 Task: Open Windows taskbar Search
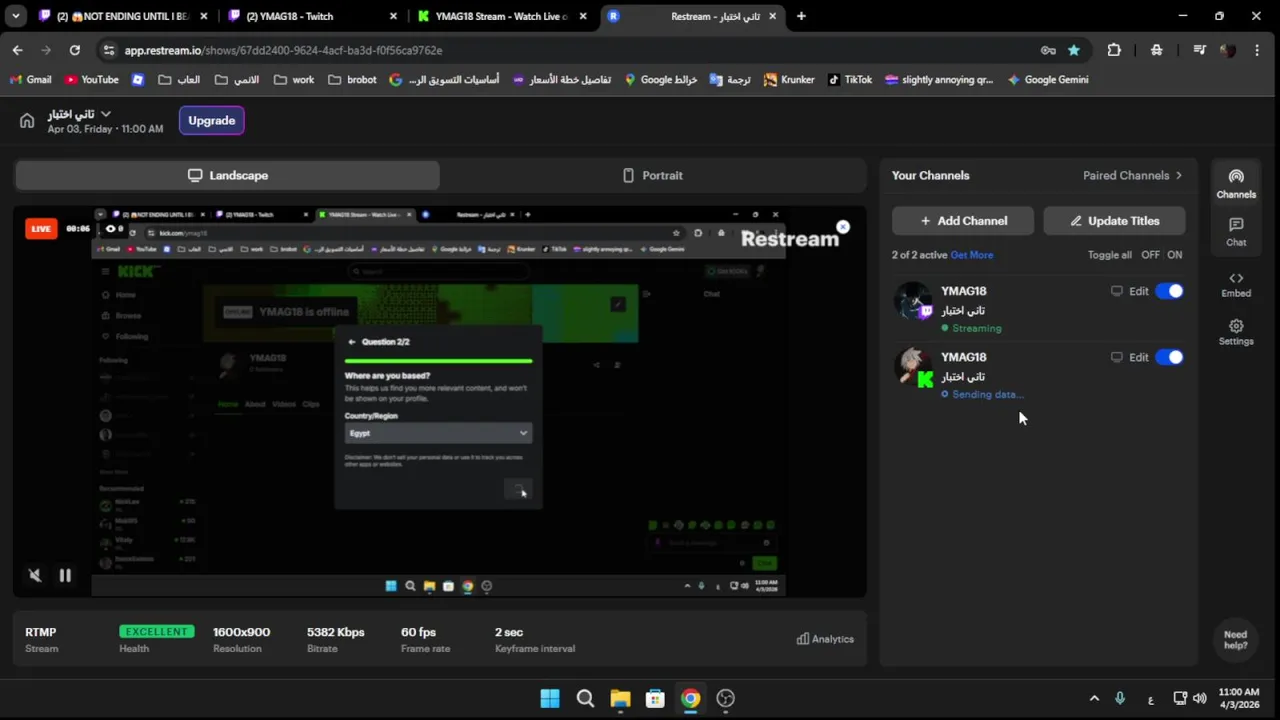[x=585, y=699]
